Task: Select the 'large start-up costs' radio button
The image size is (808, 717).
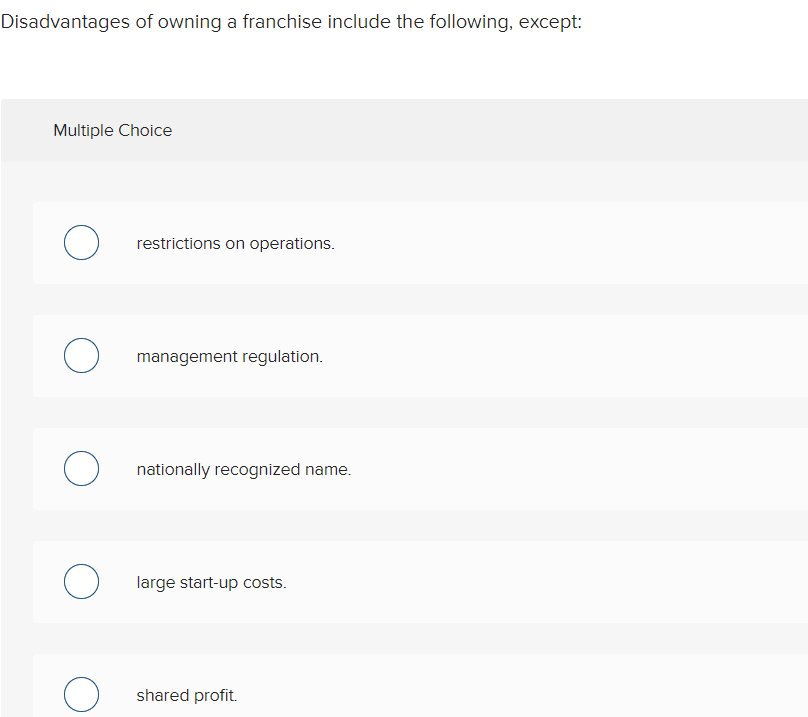Action: click(81, 581)
